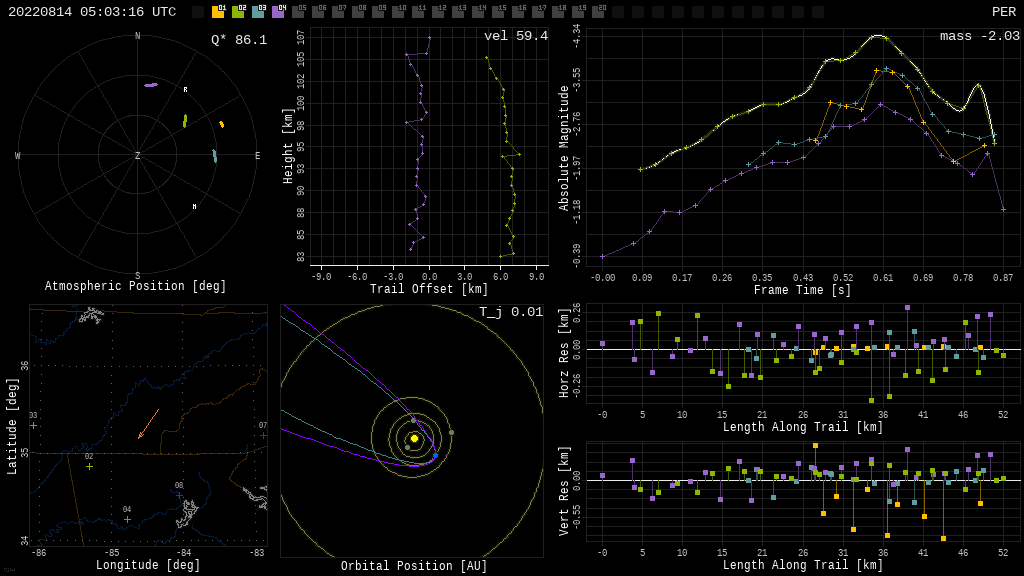Click the teal station 03 swatch
Image resolution: width=1024 pixels, height=576 pixels.
coord(258,12)
